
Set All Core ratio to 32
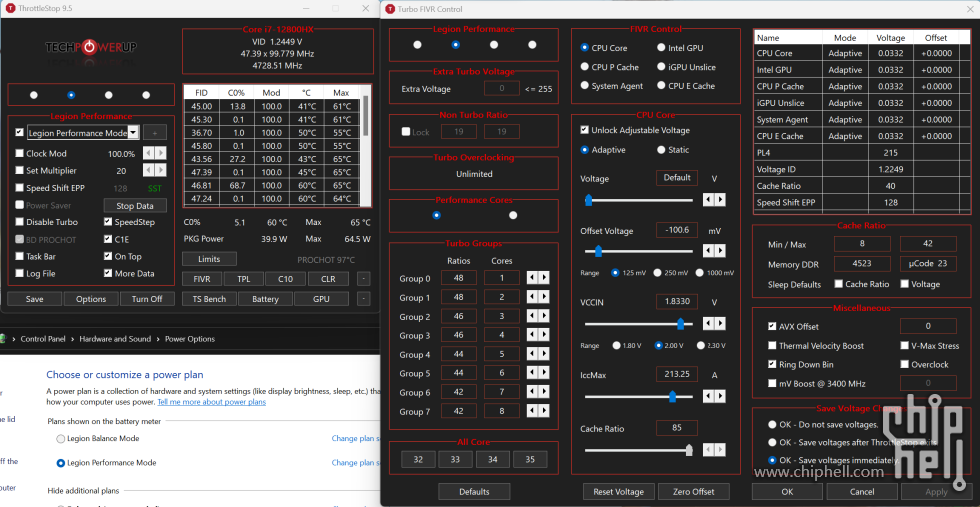tap(418, 459)
